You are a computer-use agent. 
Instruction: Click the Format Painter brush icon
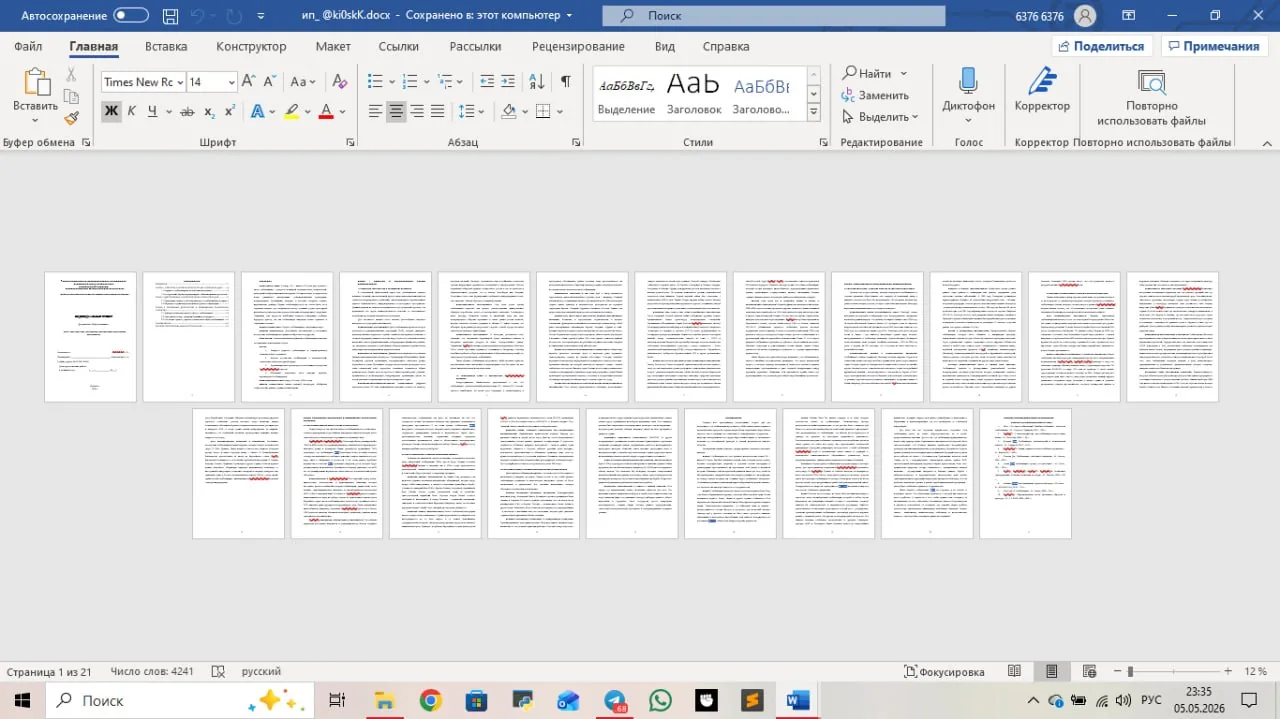(x=71, y=118)
